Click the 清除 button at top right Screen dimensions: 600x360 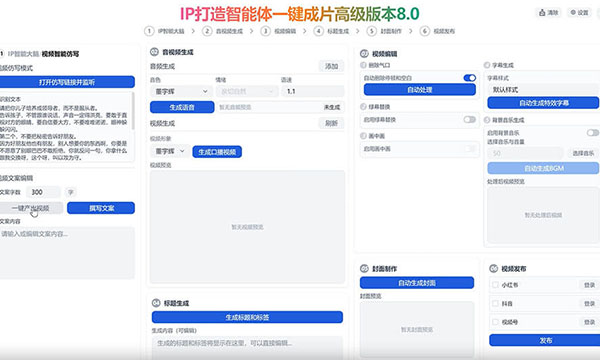pos(548,13)
